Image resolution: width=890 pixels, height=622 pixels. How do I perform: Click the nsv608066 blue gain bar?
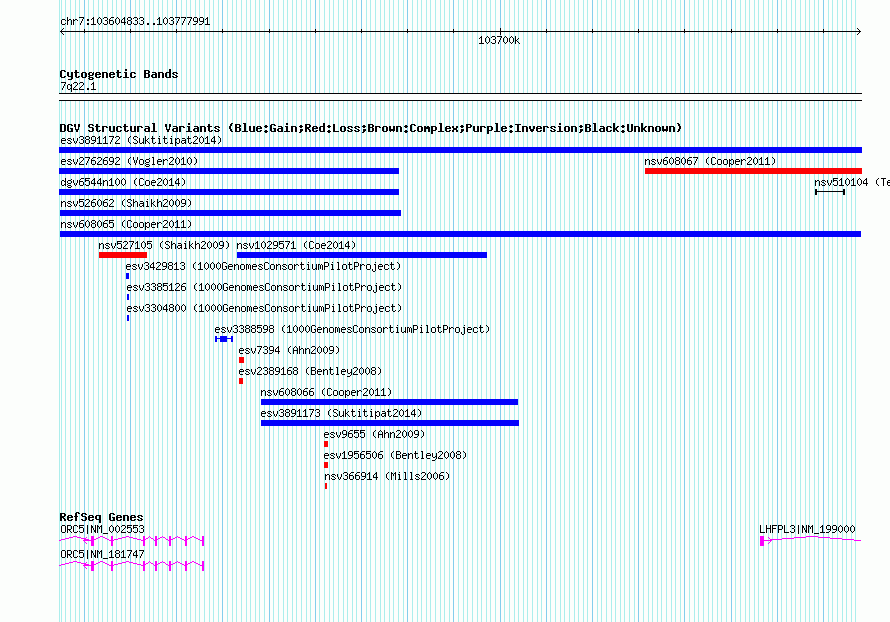(389, 402)
